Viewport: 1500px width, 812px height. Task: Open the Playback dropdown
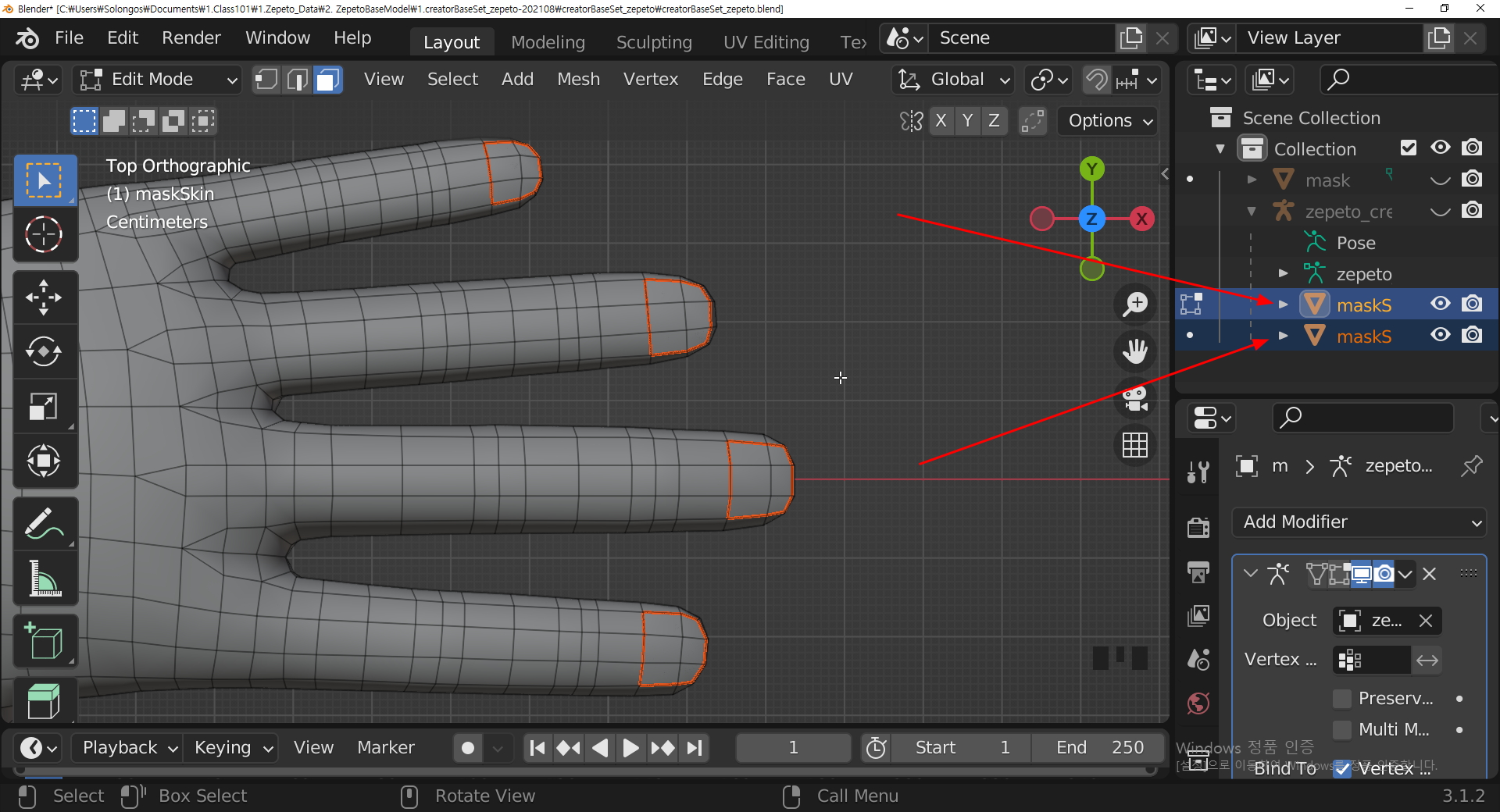[127, 748]
